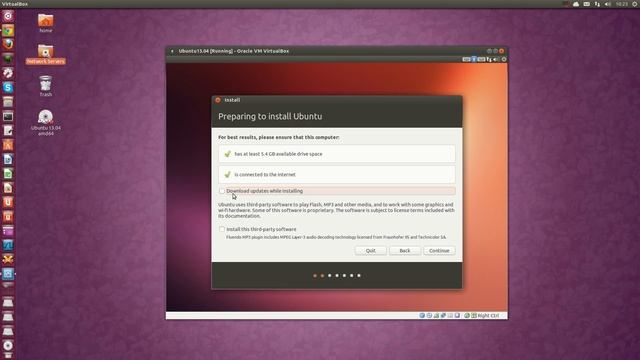The width and height of the screenshot is (640, 360).
Task: Open Ubuntu One from the launcher
Action: tap(8, 202)
